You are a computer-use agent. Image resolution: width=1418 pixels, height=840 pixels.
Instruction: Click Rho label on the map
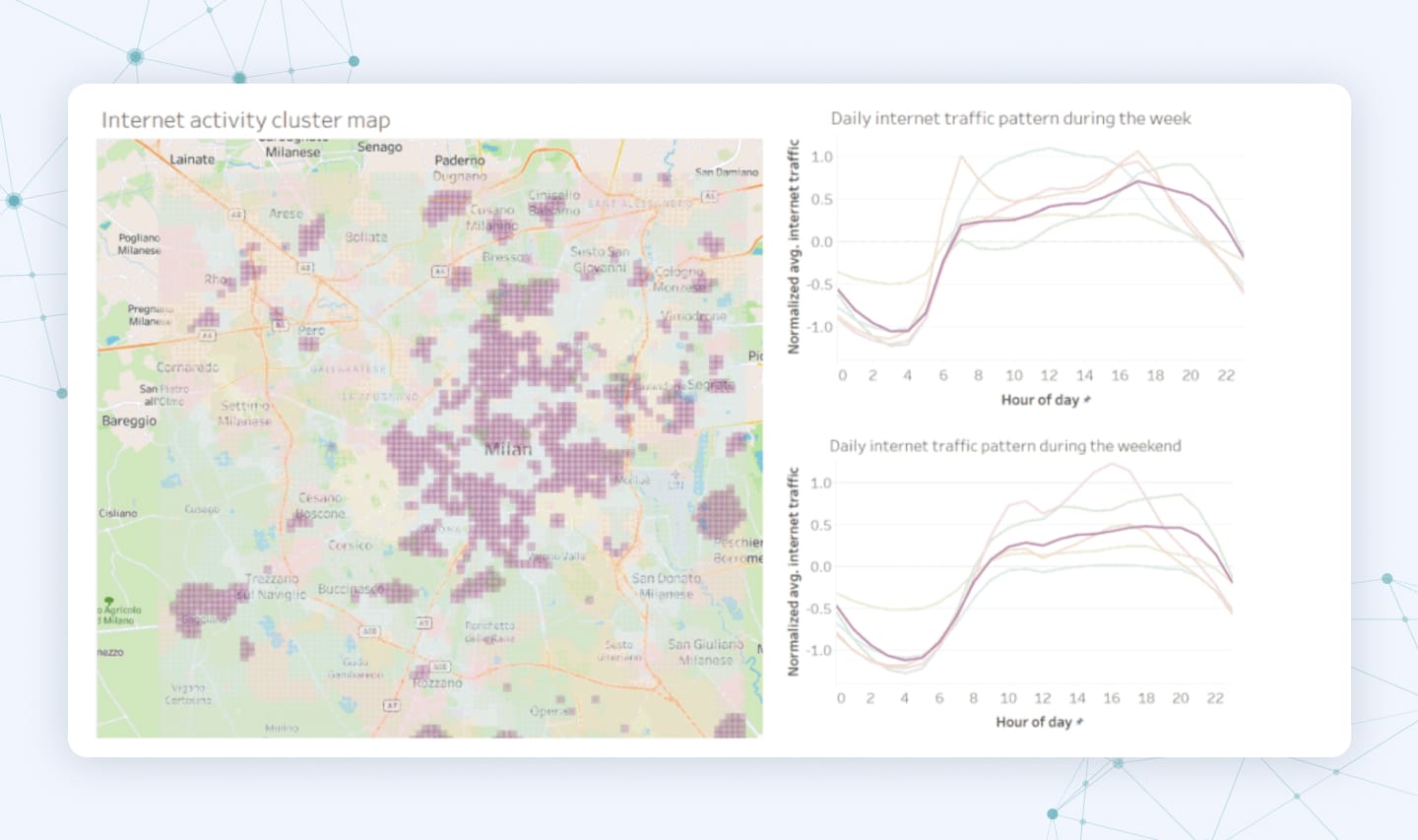pyautogui.click(x=217, y=280)
